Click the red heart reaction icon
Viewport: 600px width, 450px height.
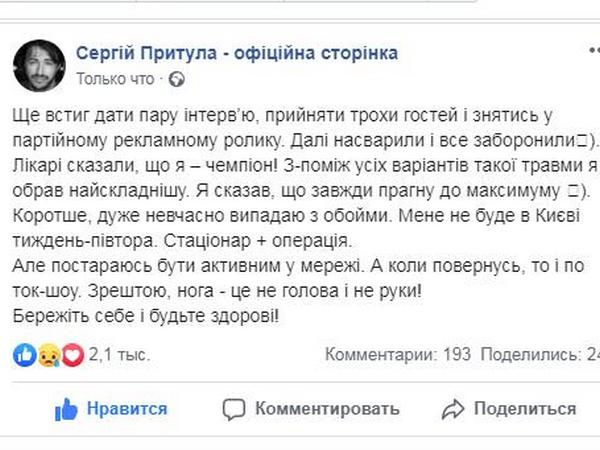tap(70, 354)
